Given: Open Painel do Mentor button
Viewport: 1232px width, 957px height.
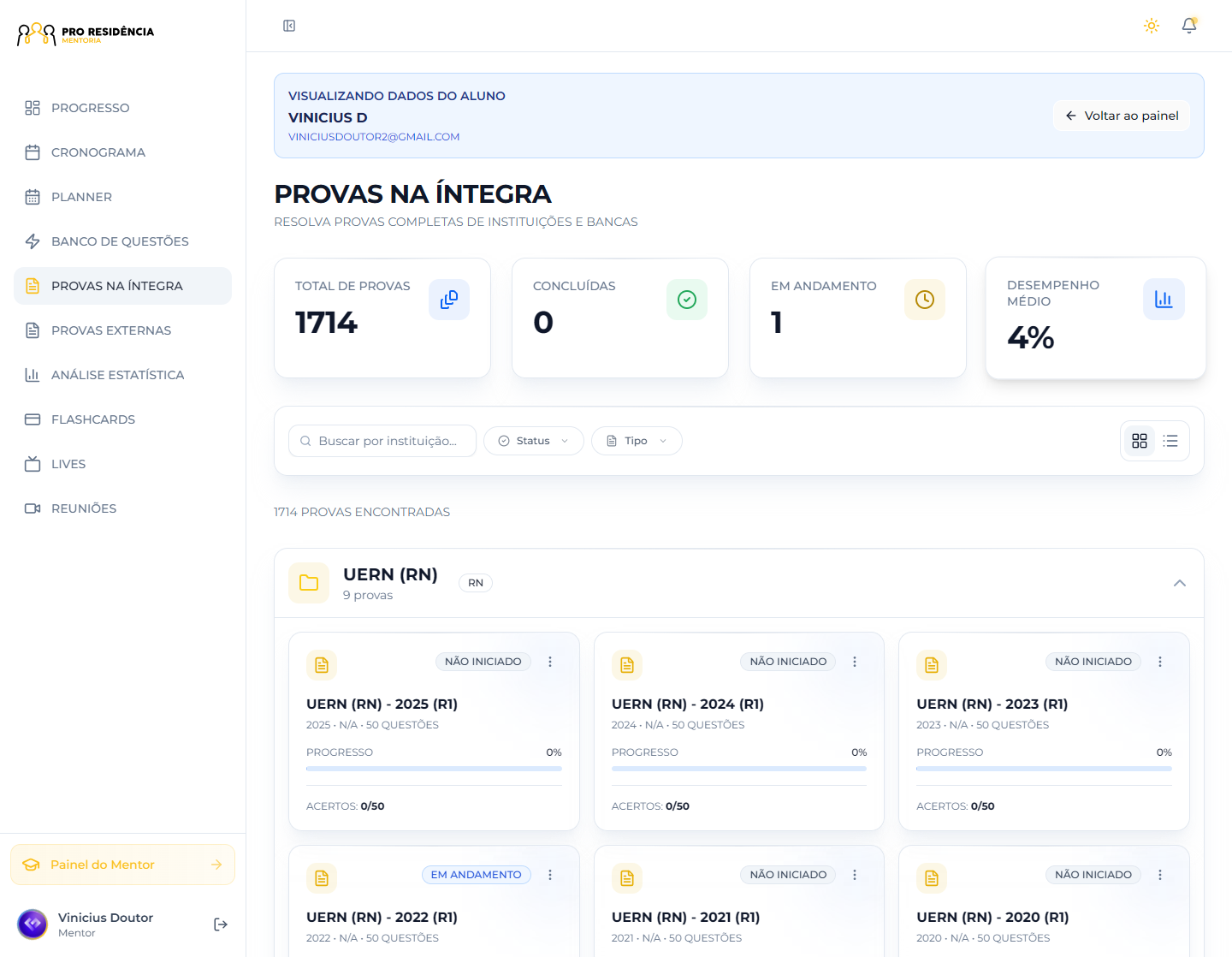Looking at the screenshot, I should 122,865.
